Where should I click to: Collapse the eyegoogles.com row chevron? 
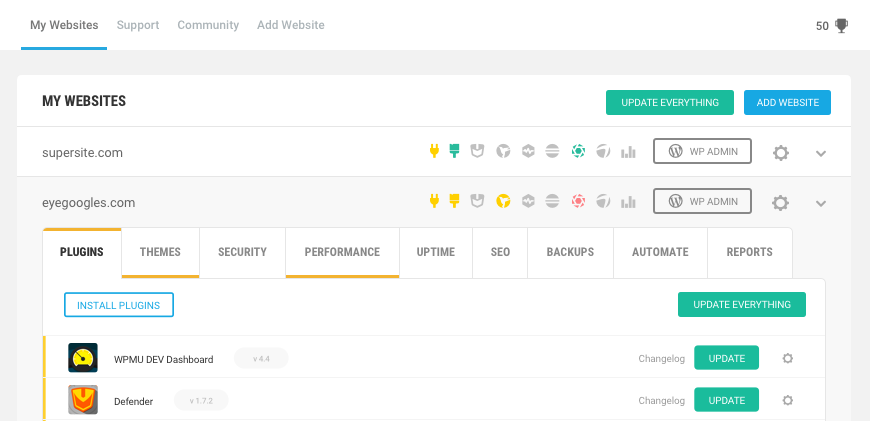pyautogui.click(x=821, y=204)
